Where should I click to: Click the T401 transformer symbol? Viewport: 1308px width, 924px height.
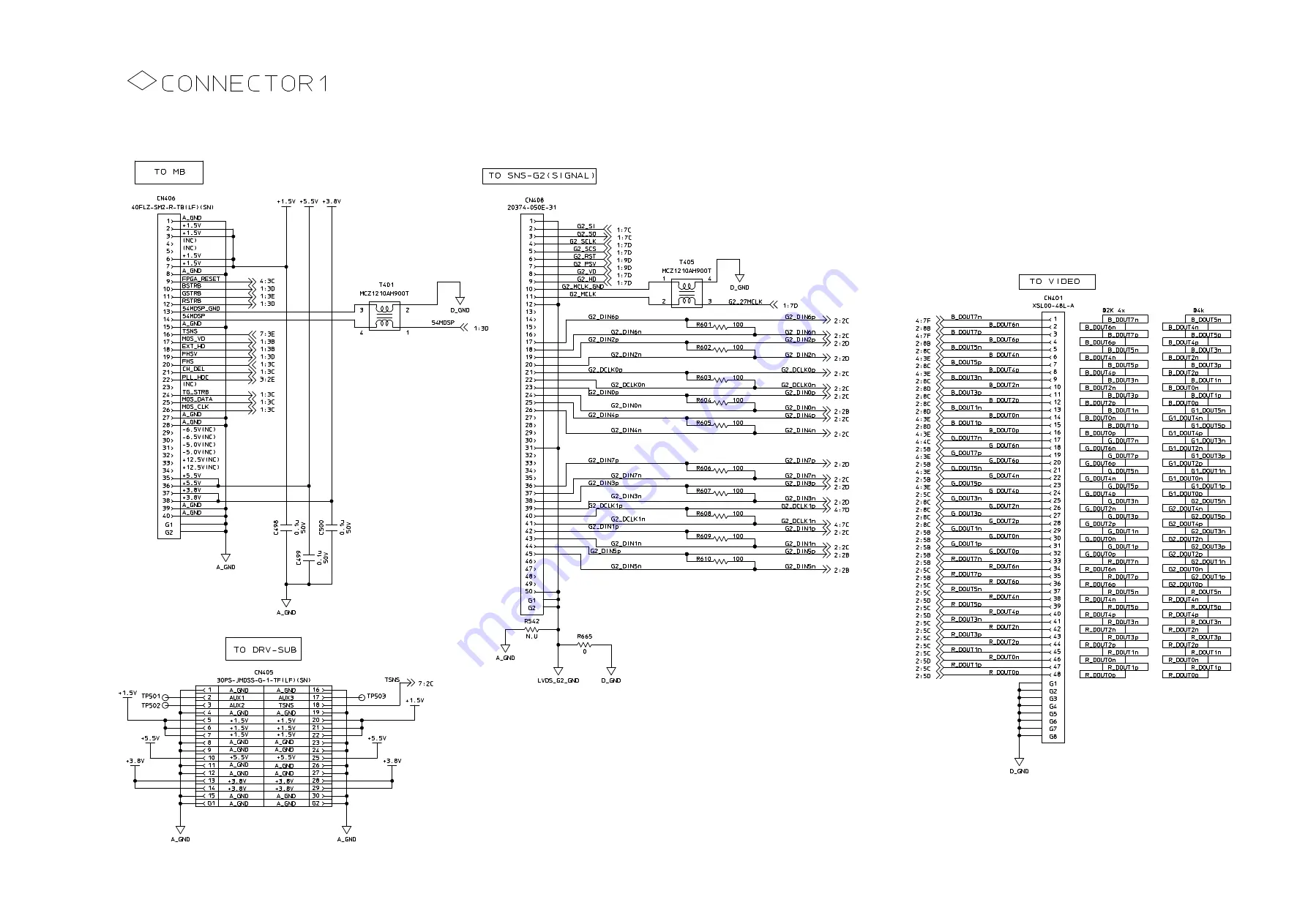[384, 315]
